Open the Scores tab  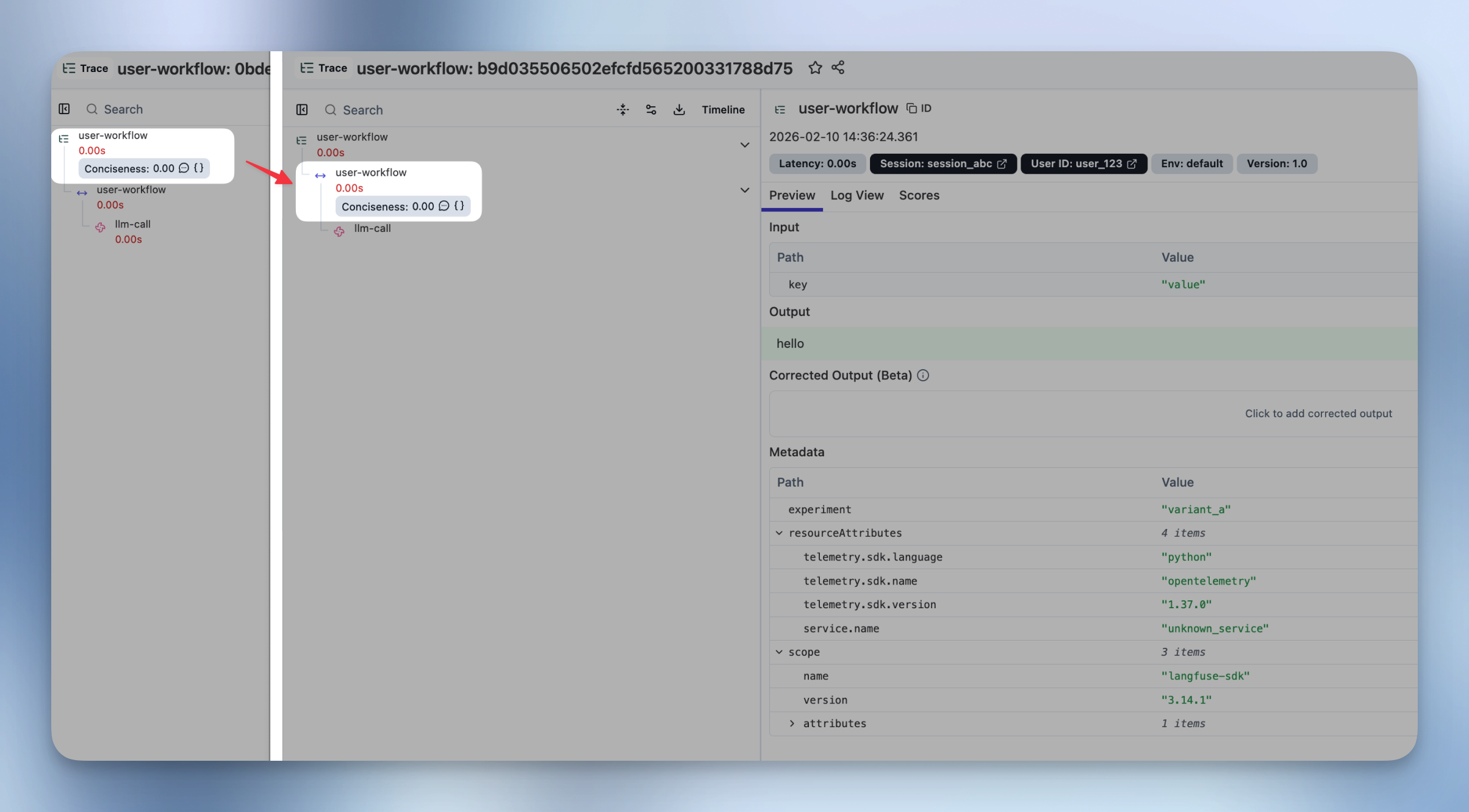click(919, 195)
